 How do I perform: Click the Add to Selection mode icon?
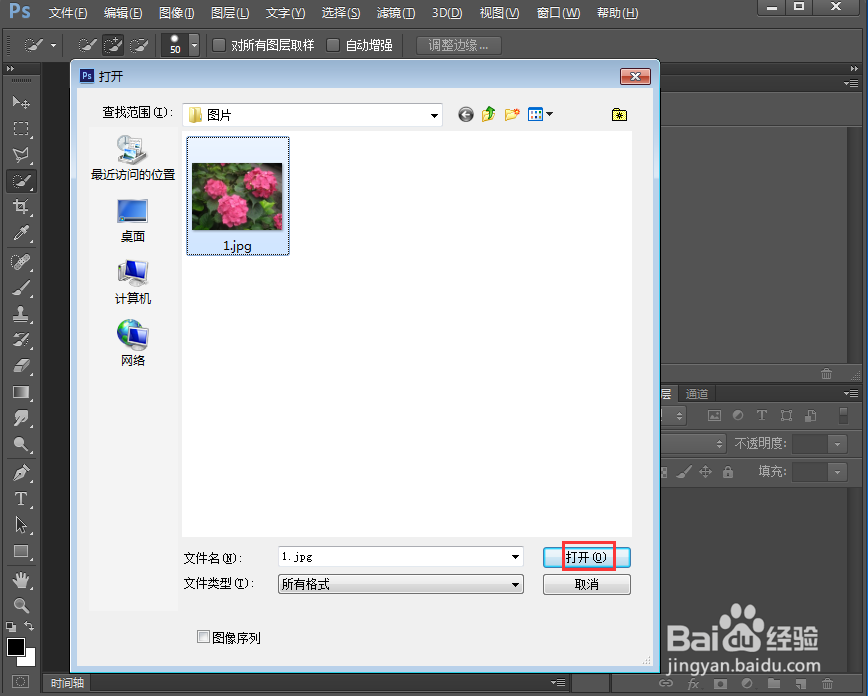coord(113,45)
